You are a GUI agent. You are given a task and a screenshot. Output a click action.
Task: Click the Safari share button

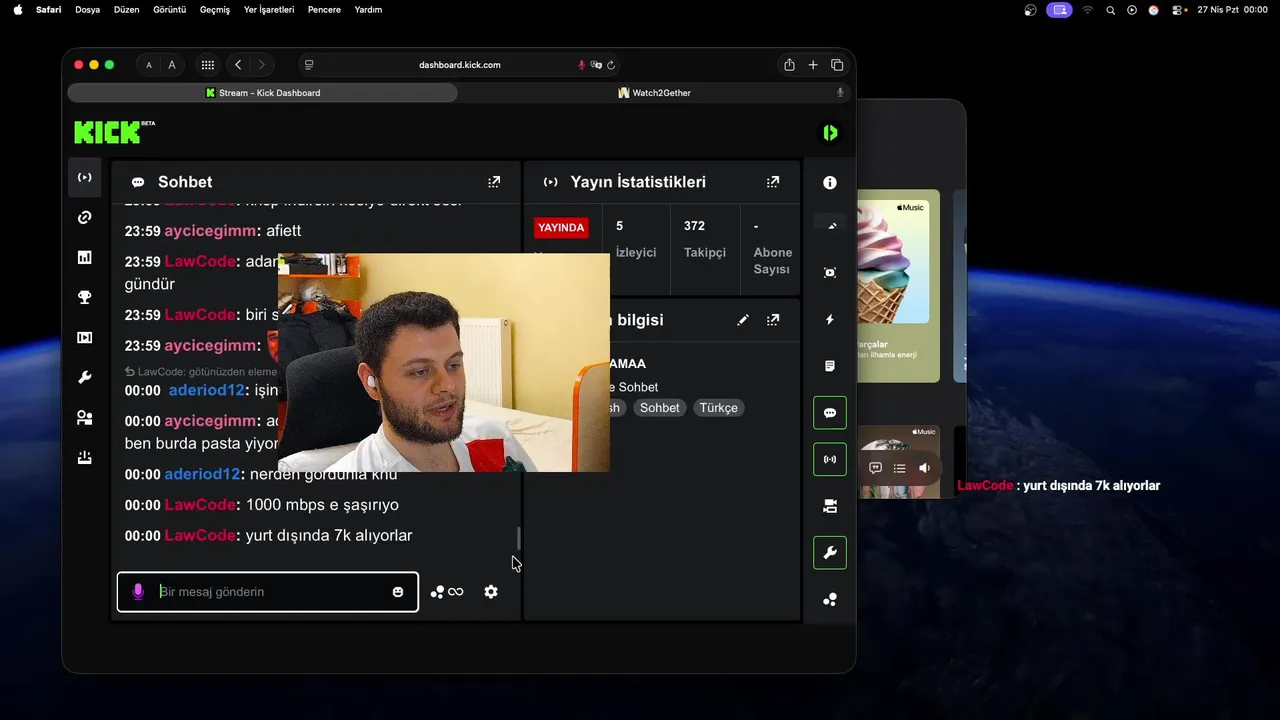[x=789, y=65]
